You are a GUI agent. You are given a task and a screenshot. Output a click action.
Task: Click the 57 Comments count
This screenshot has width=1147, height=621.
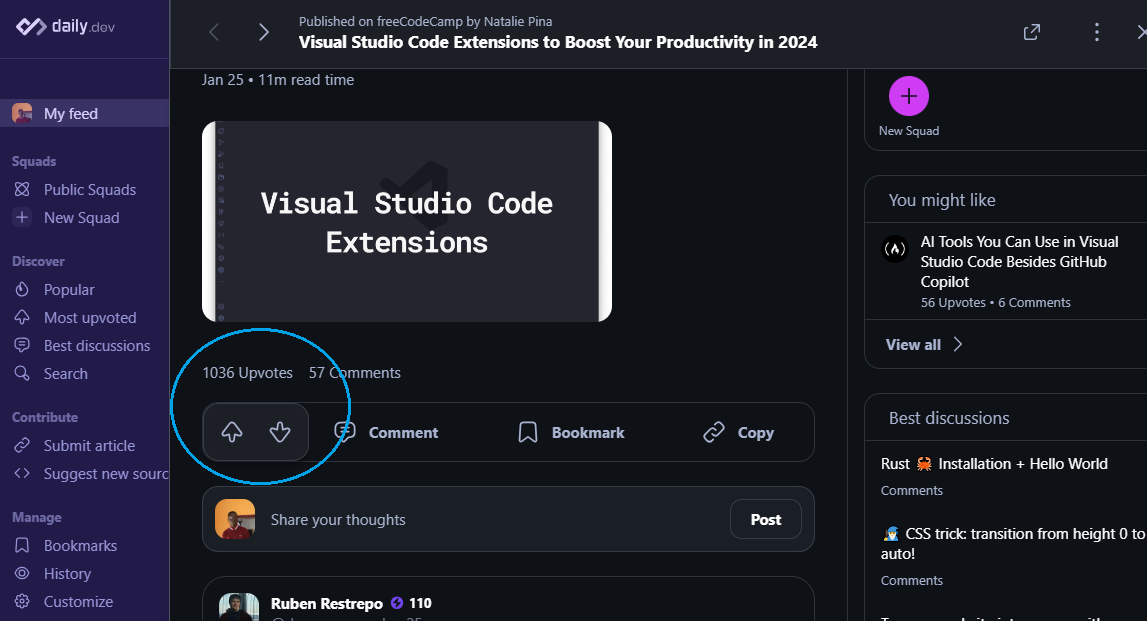tap(355, 372)
